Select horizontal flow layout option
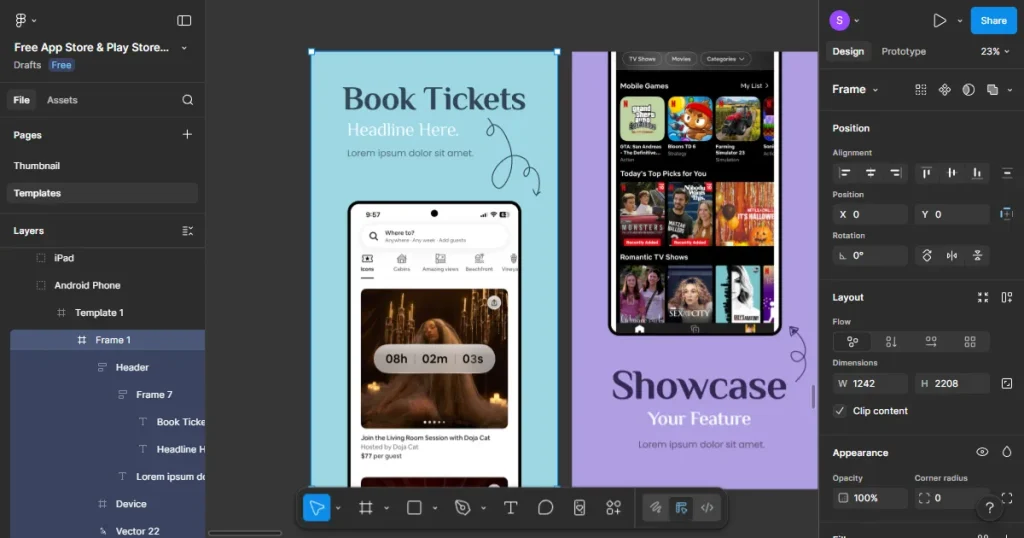Screen dimensions: 1024x538 pos(931,341)
